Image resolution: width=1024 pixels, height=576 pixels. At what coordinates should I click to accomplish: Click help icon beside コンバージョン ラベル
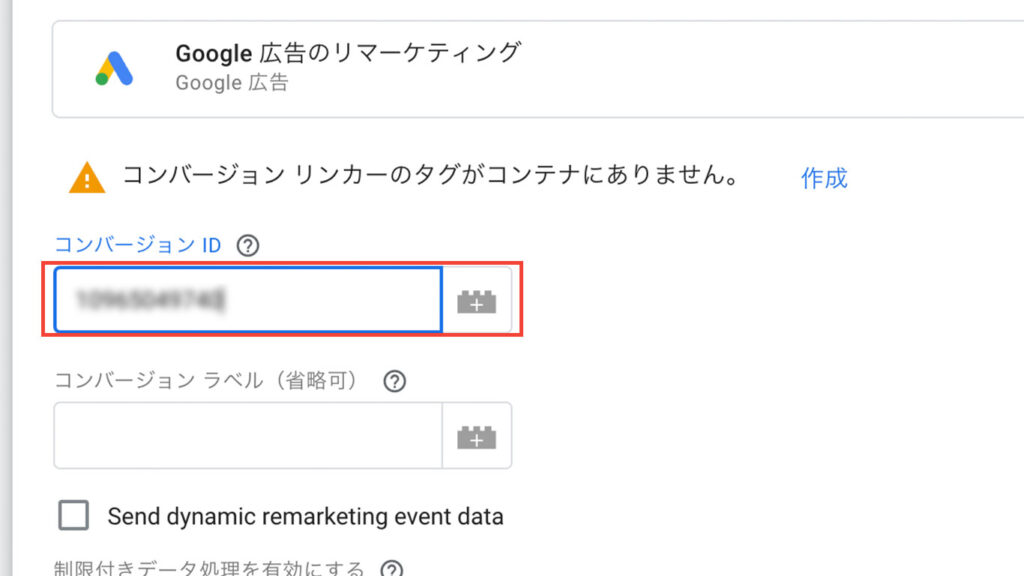point(394,381)
